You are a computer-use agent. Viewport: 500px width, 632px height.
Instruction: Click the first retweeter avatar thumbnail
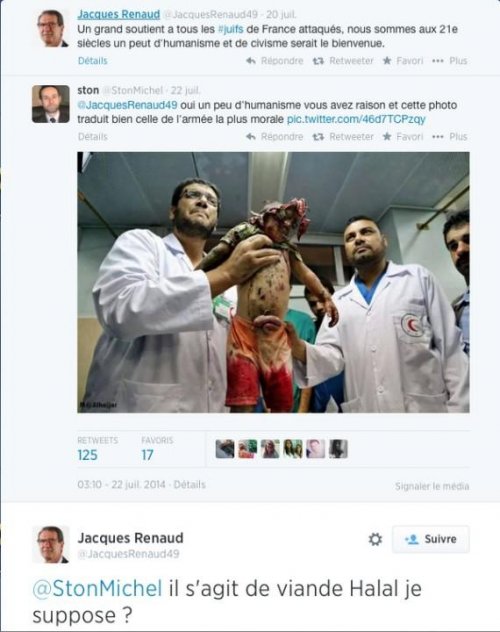point(225,449)
